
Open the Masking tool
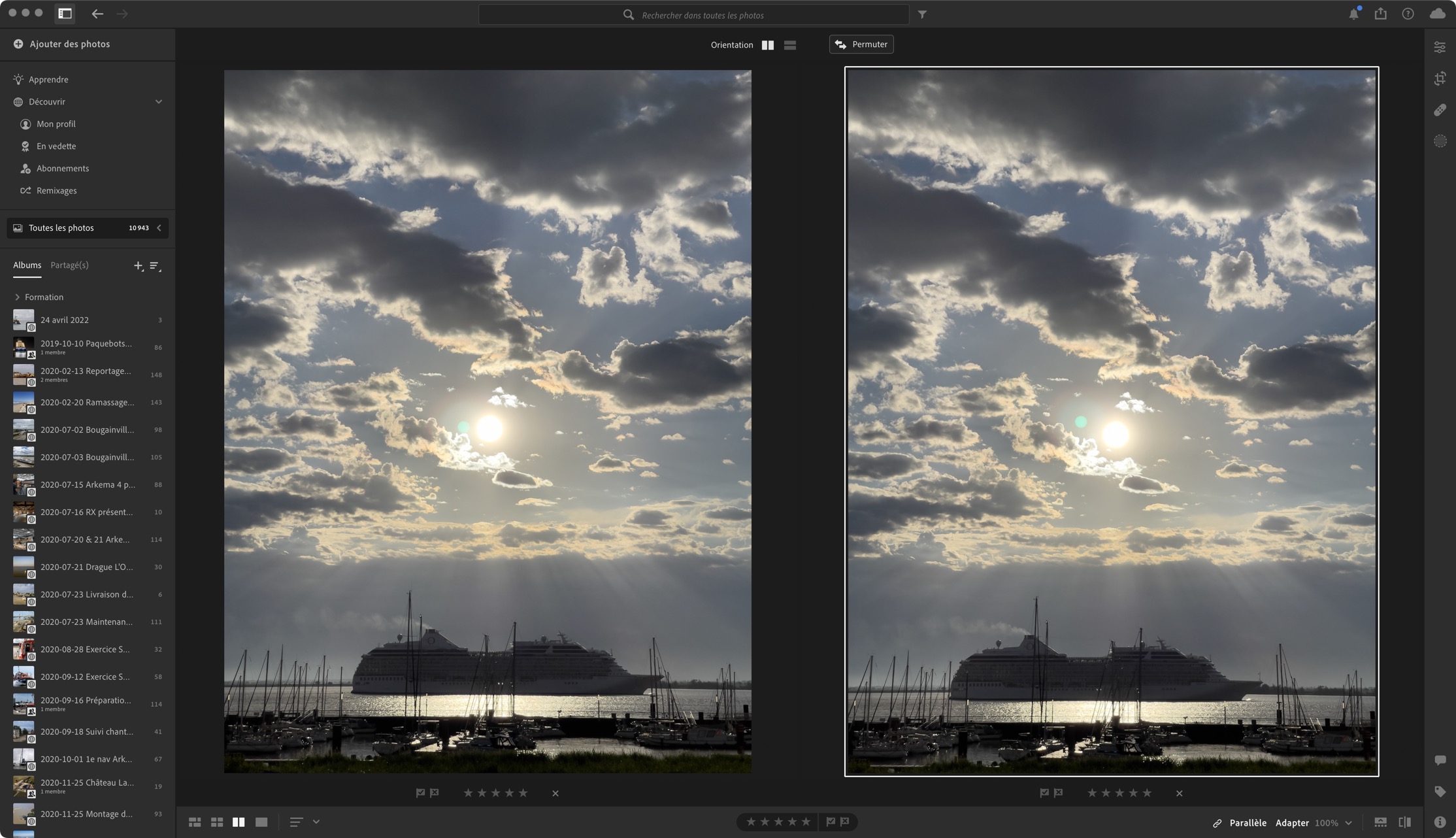pyautogui.click(x=1440, y=141)
